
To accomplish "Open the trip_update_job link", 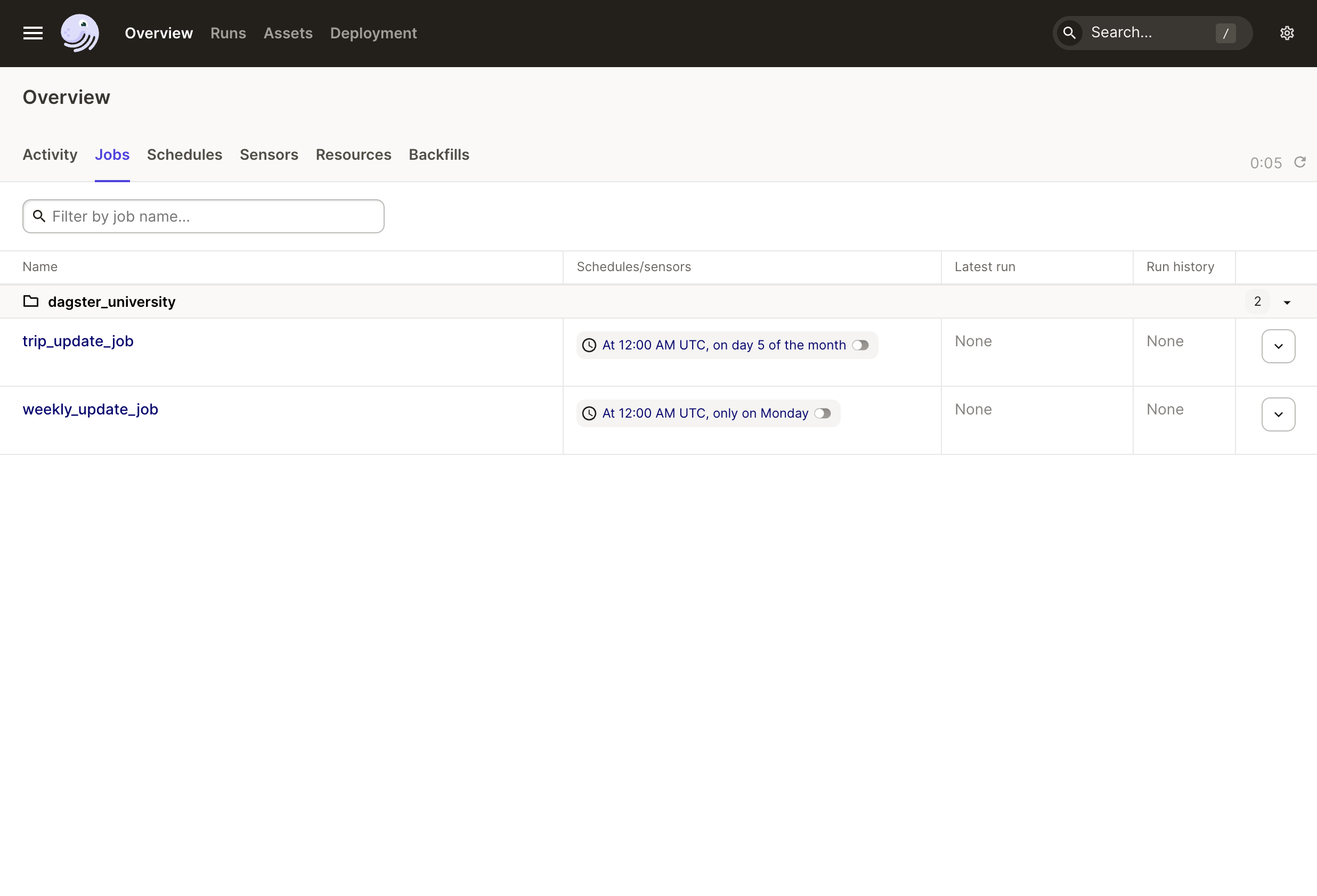I will (x=78, y=341).
